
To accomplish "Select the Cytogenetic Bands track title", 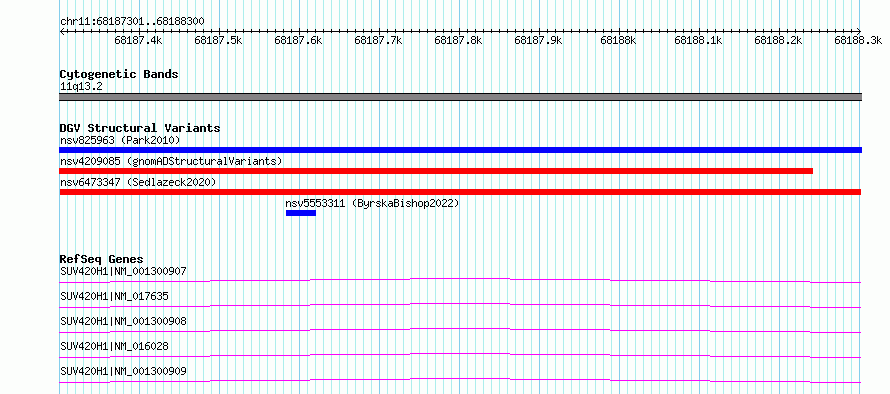I will [119, 74].
